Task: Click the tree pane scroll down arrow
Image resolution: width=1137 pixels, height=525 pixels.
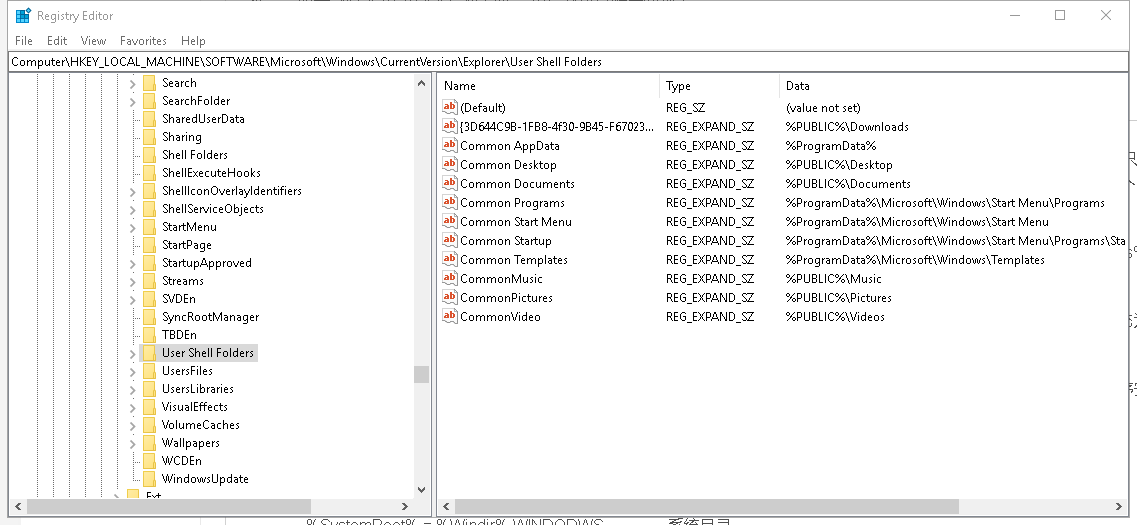Action: tap(421, 490)
